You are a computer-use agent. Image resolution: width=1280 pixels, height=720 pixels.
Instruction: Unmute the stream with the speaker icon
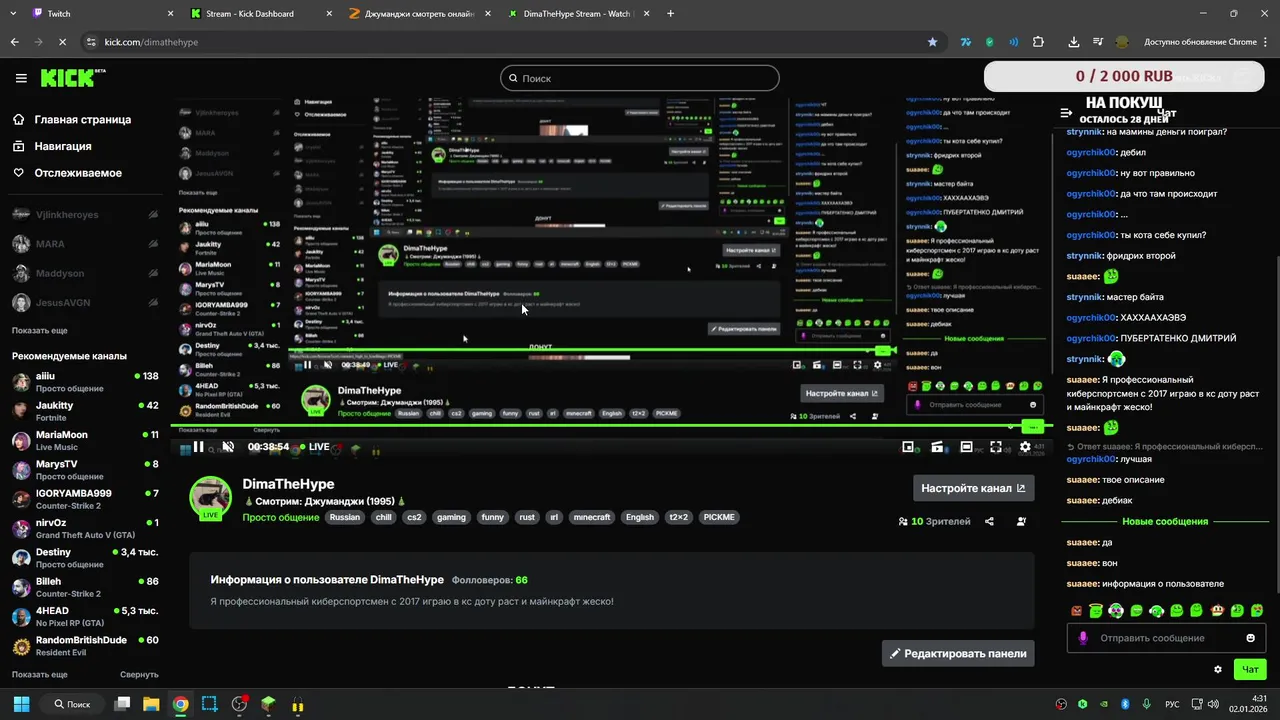[228, 447]
